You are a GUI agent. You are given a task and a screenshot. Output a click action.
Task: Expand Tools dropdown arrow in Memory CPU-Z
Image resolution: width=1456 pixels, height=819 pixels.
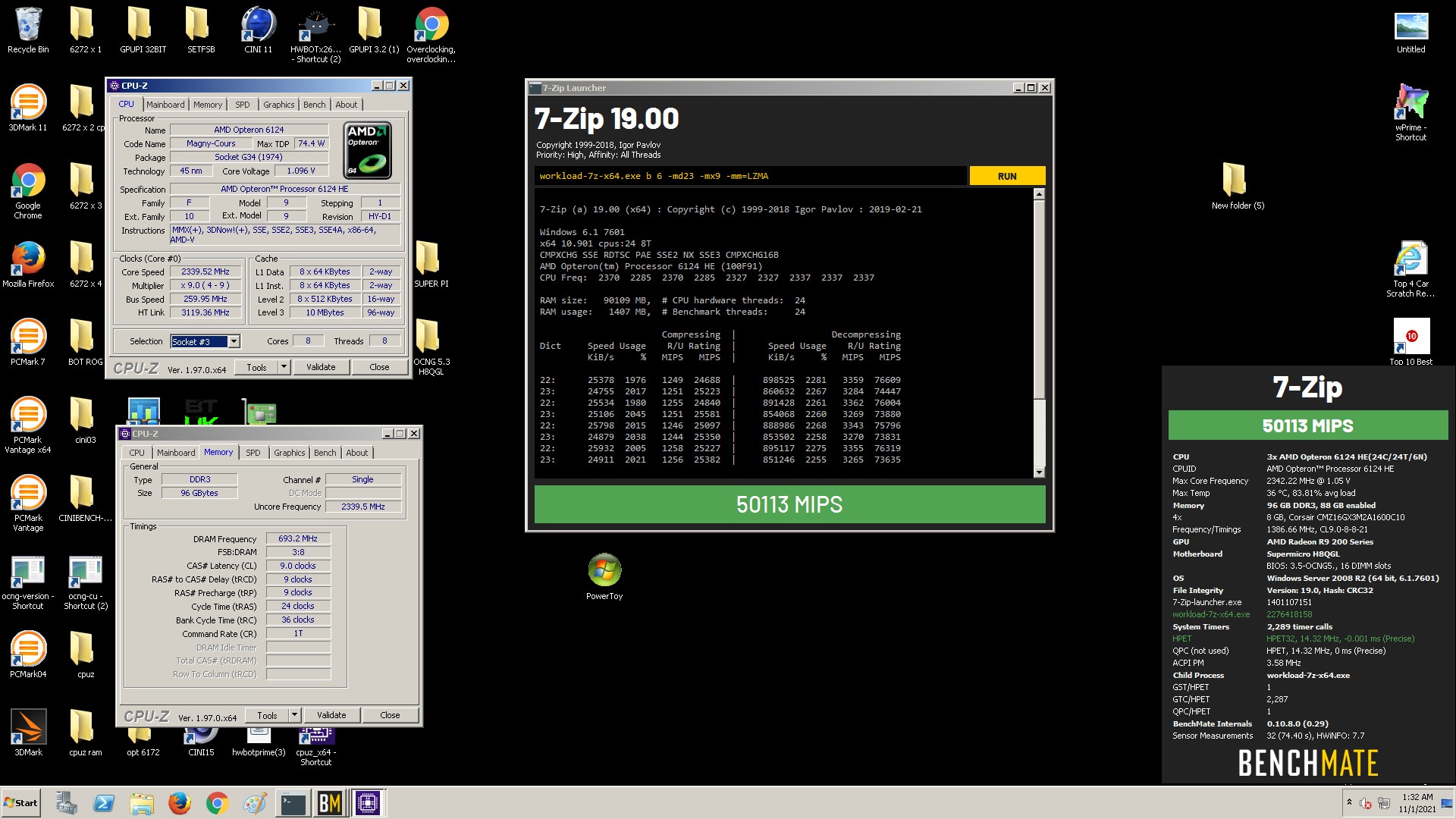[x=295, y=716]
